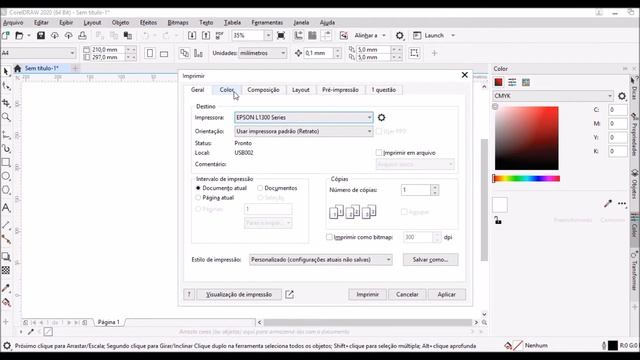The image size is (640, 360).
Task: Switch to the Pré-impressão tab
Action: pos(340,90)
